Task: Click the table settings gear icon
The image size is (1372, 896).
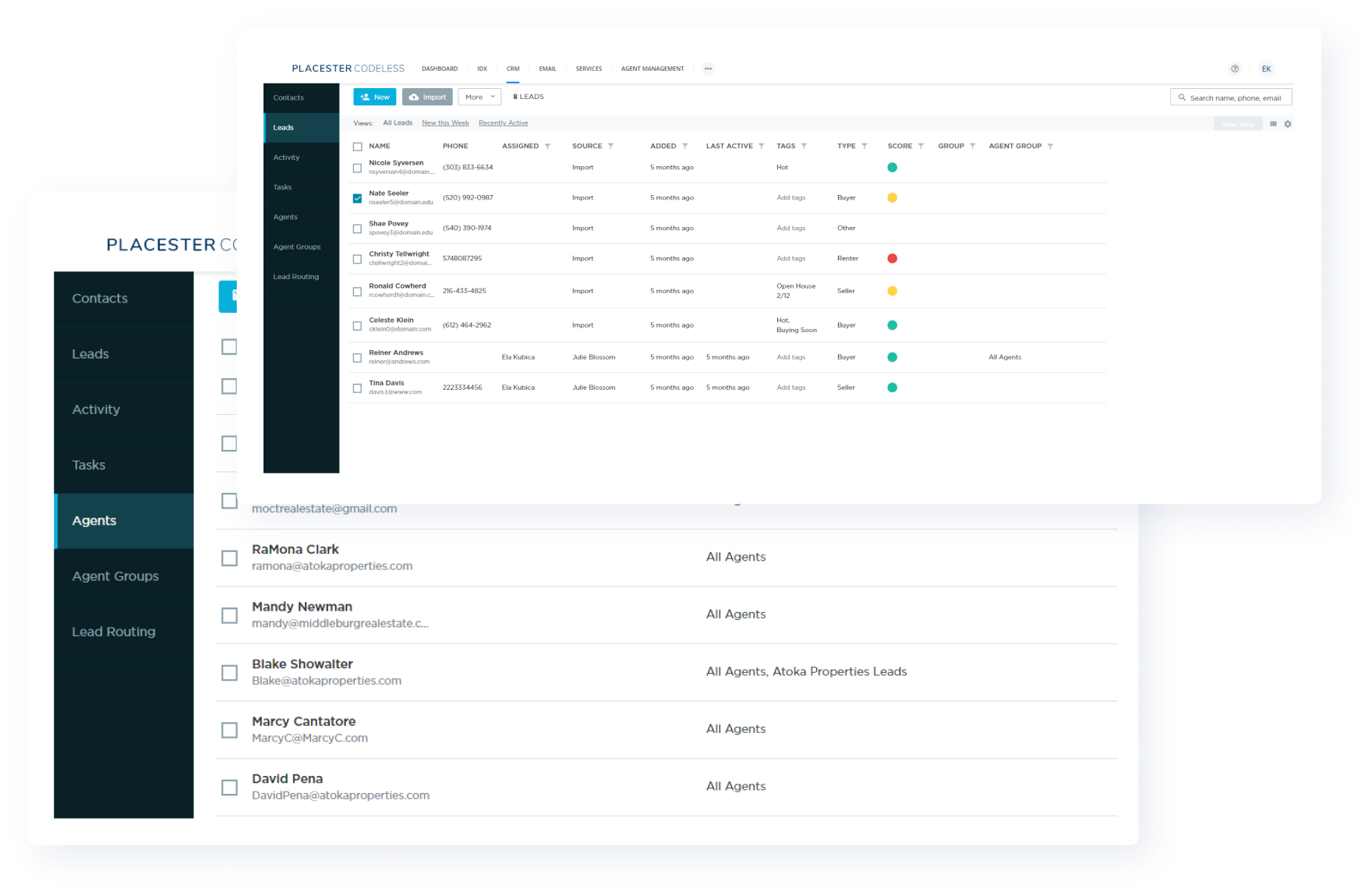Action: 1288,124
